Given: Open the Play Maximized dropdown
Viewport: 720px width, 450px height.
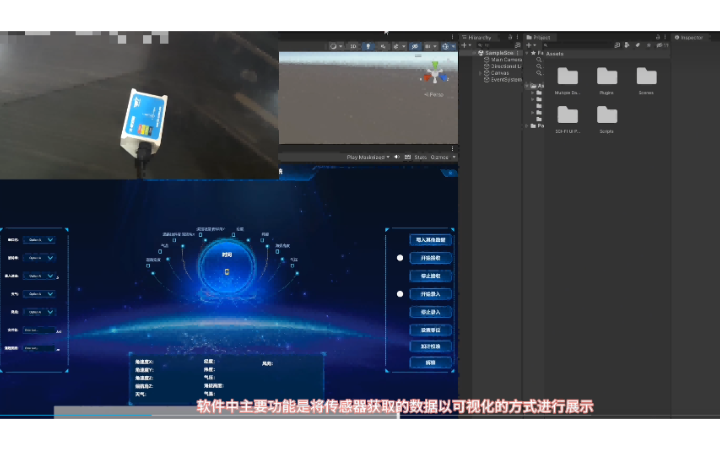Looking at the screenshot, I should click(x=368, y=157).
